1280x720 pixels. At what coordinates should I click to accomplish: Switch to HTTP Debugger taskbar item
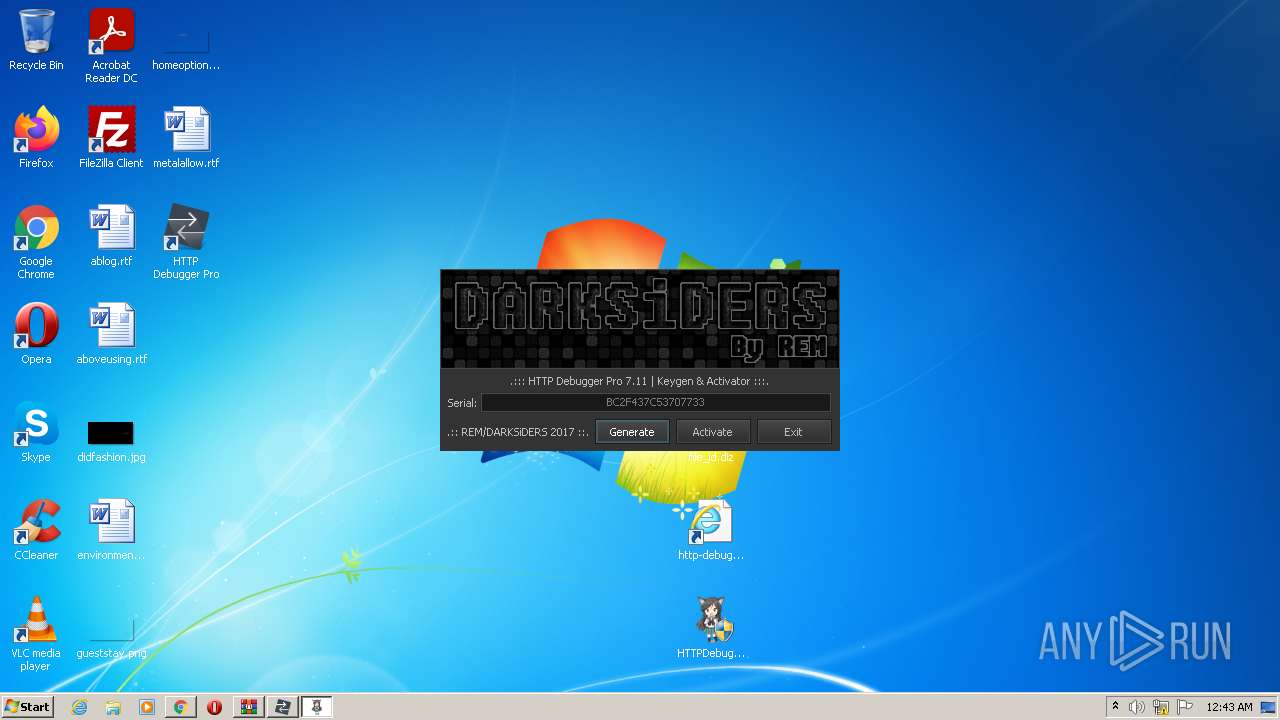[282, 707]
